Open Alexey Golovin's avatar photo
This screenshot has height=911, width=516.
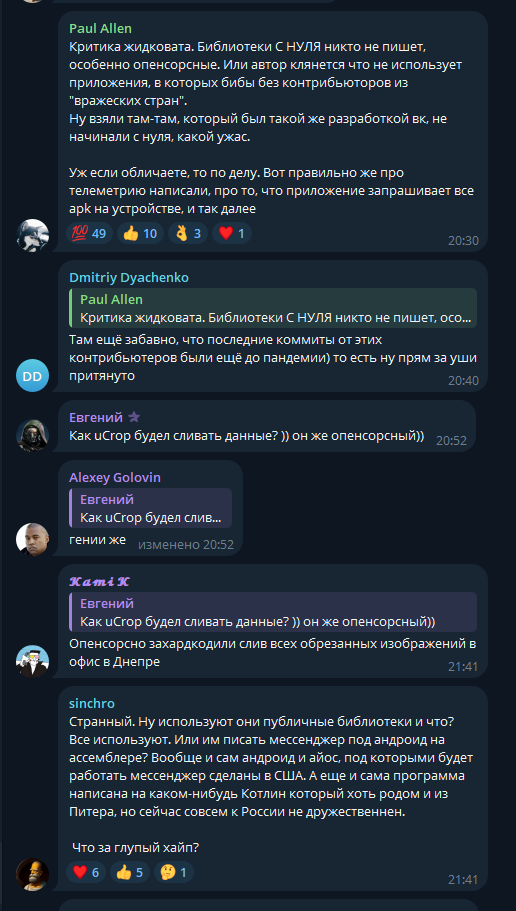pos(33,539)
